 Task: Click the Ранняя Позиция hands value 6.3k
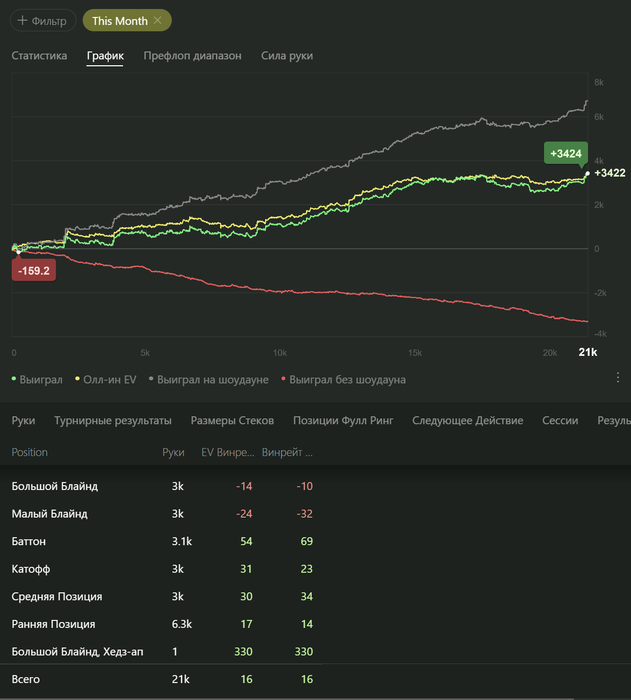pyautogui.click(x=182, y=624)
